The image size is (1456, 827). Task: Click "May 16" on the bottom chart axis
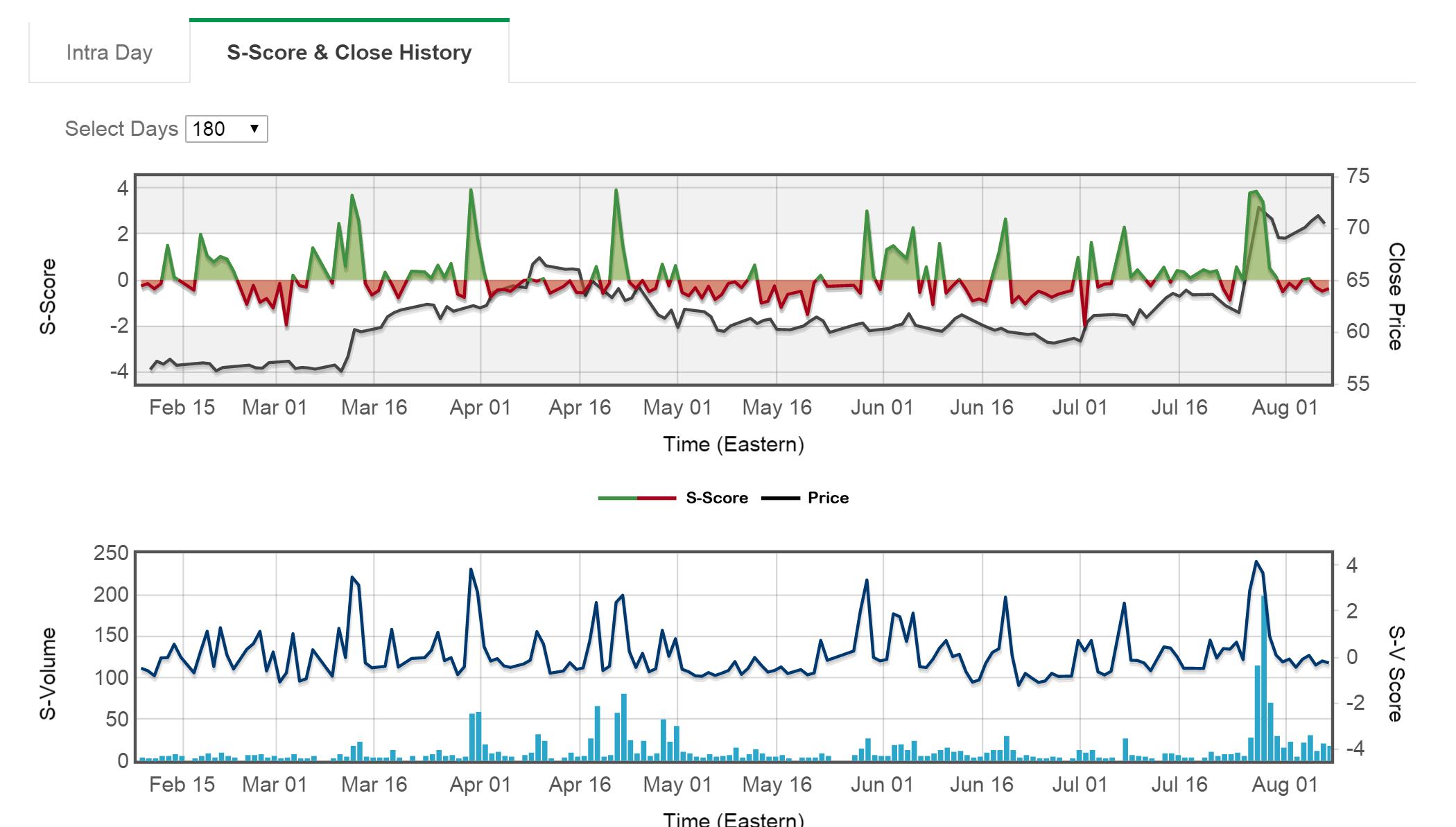tap(777, 785)
